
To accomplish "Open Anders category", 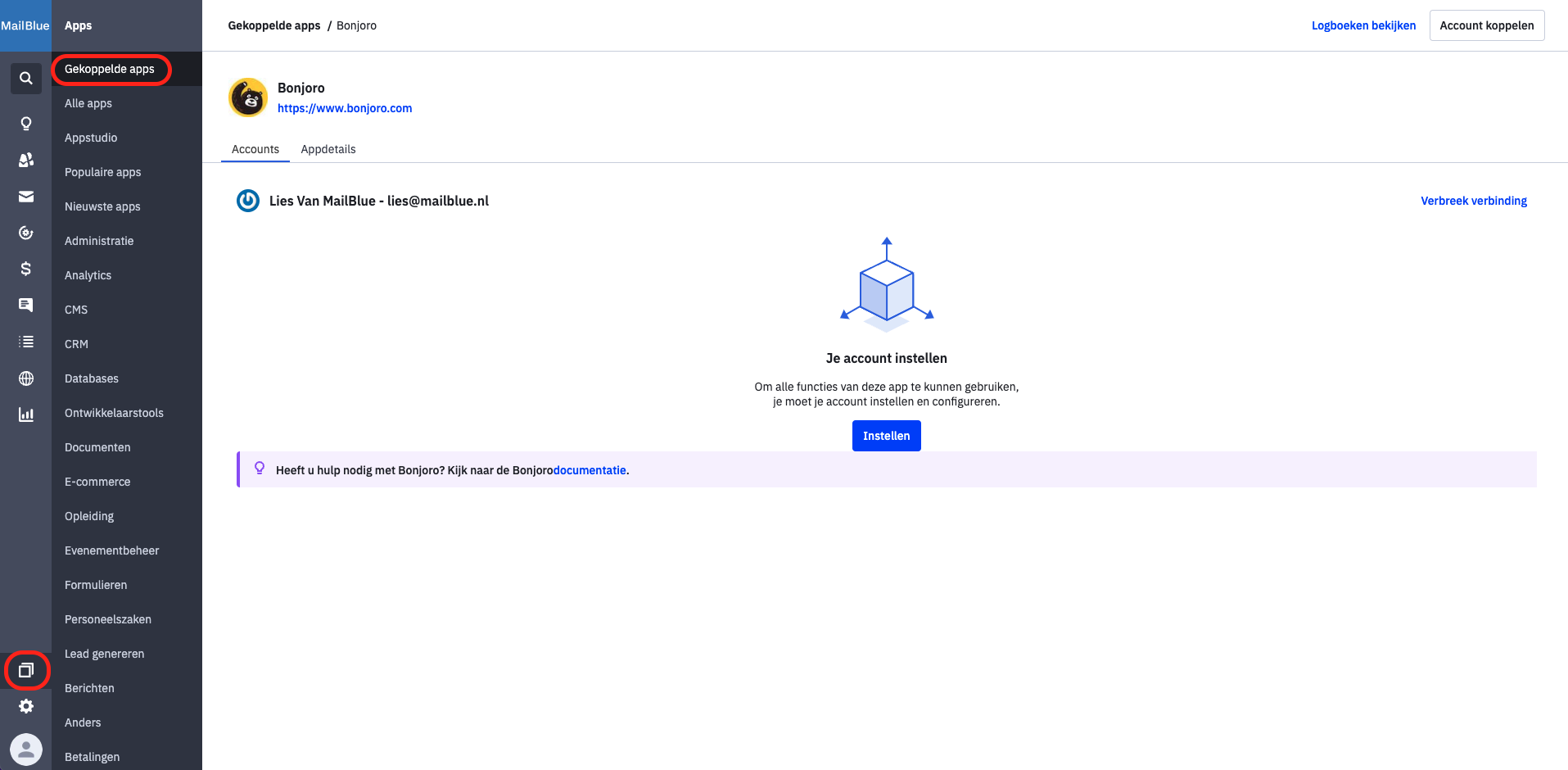I will 127,722.
